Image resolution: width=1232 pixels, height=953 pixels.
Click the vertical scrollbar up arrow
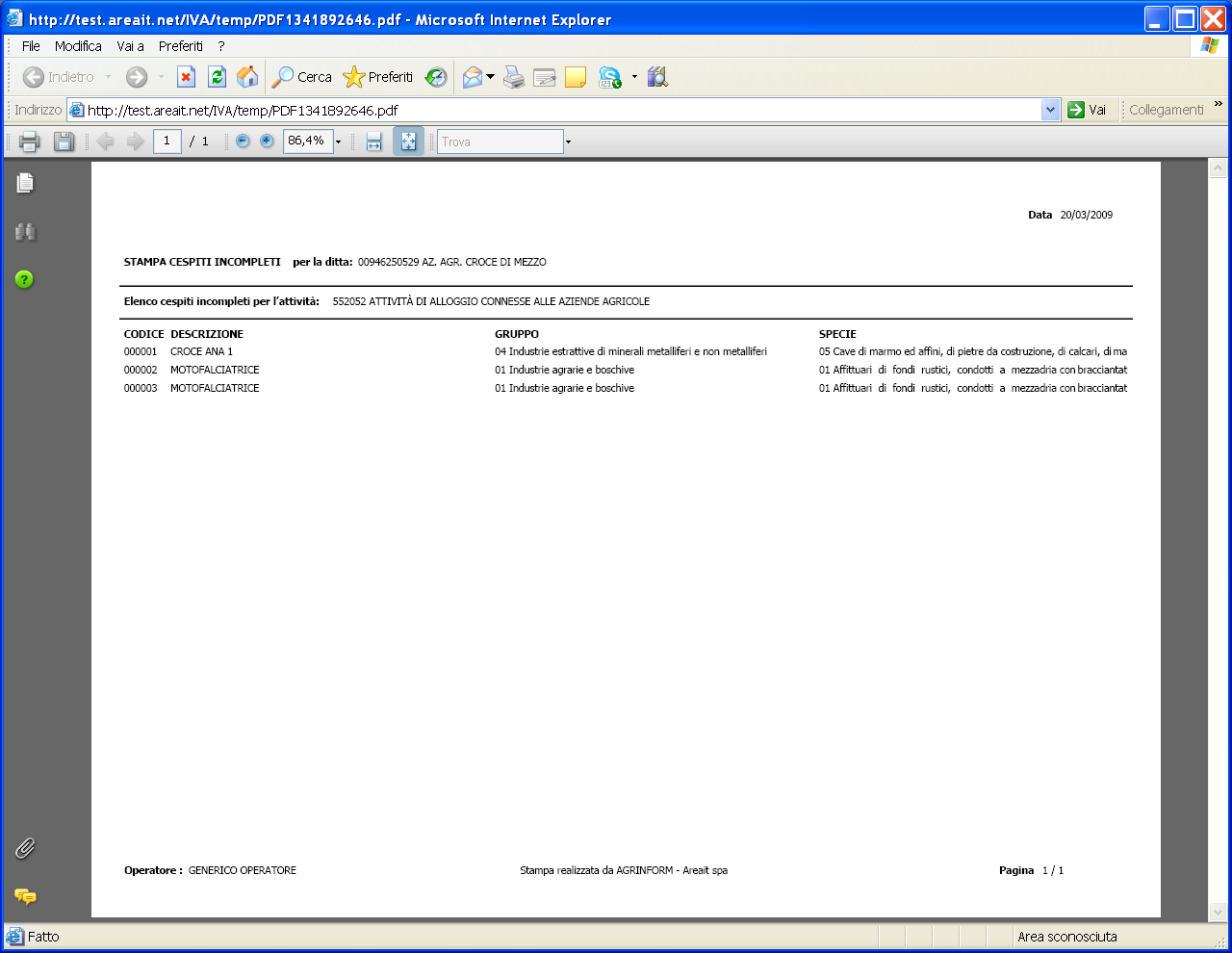click(x=1218, y=168)
